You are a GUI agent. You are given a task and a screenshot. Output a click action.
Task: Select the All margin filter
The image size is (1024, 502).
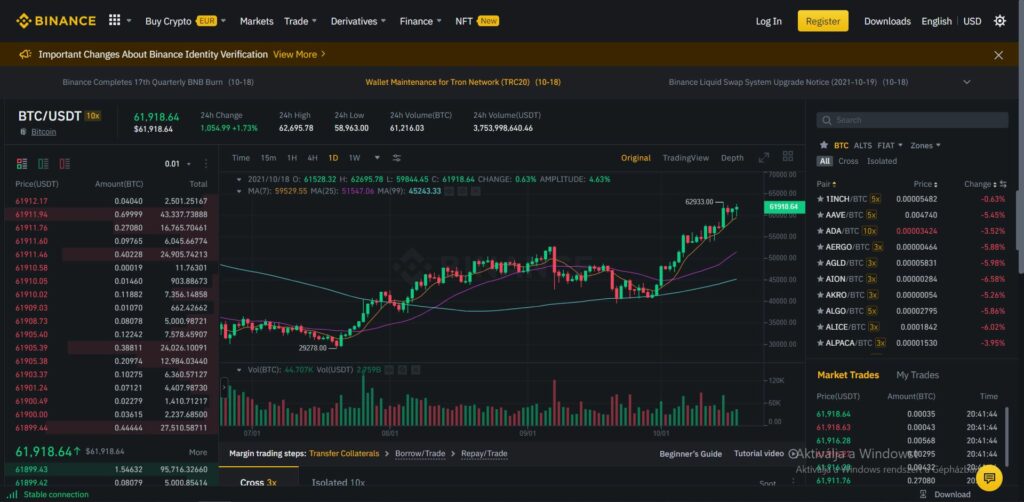coord(825,161)
